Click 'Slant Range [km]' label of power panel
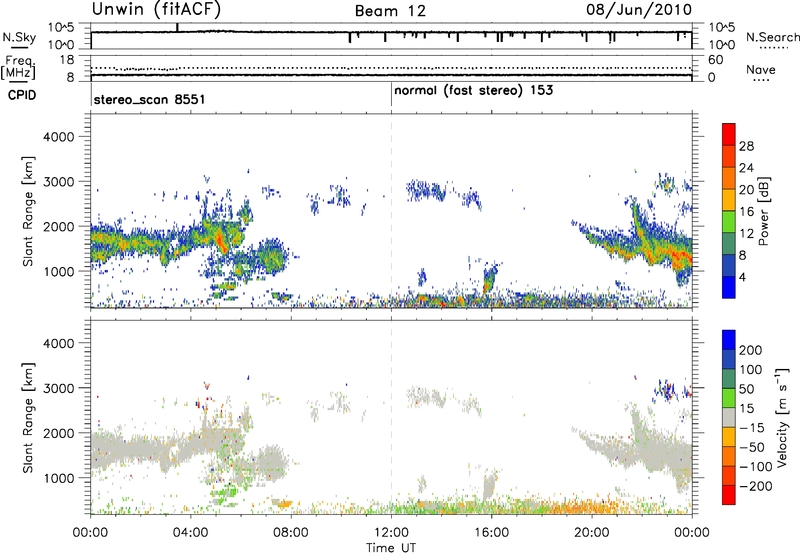This screenshot has width=800, height=554. 28,211
